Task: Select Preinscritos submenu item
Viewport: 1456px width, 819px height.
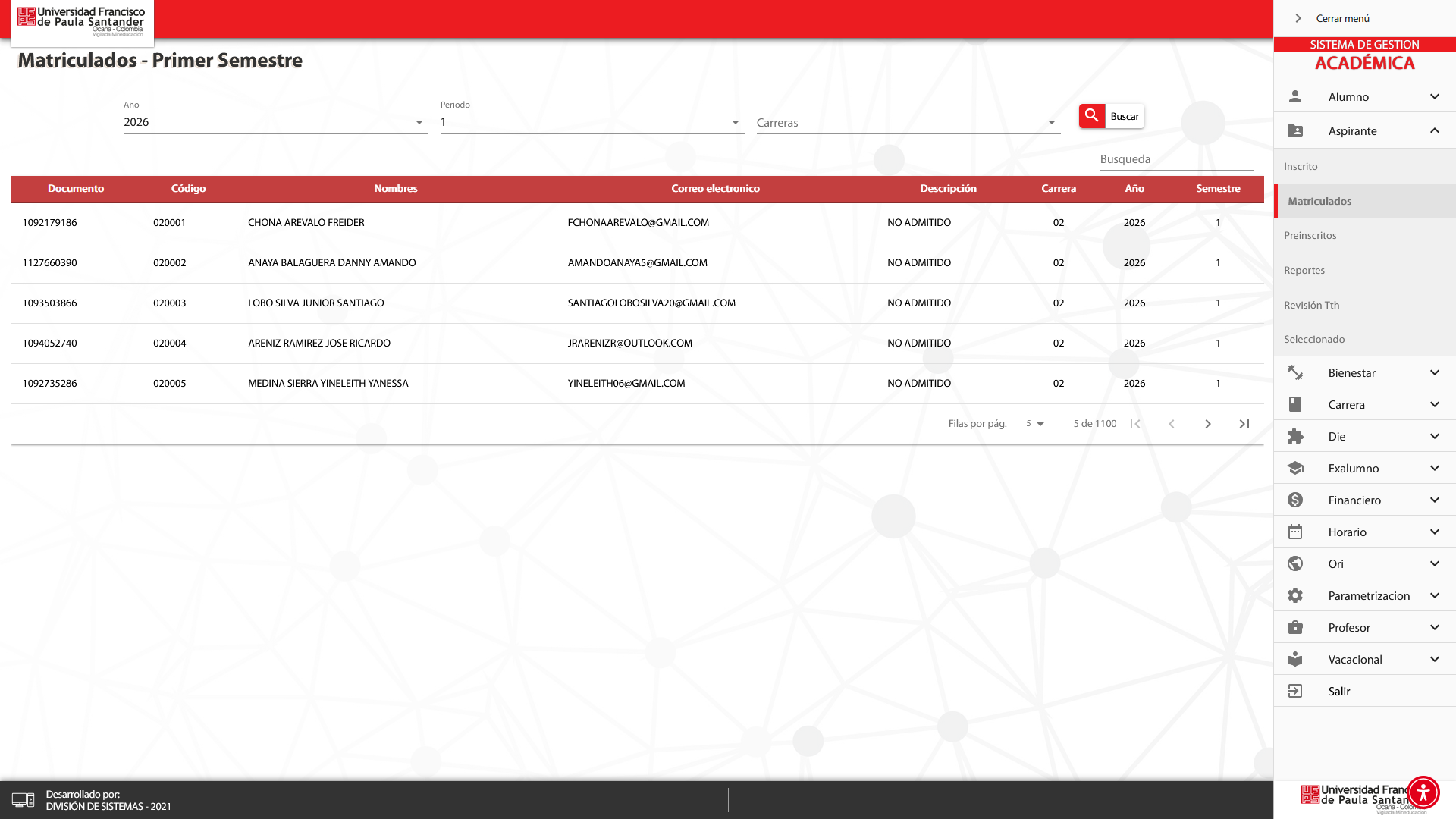Action: coord(1310,235)
